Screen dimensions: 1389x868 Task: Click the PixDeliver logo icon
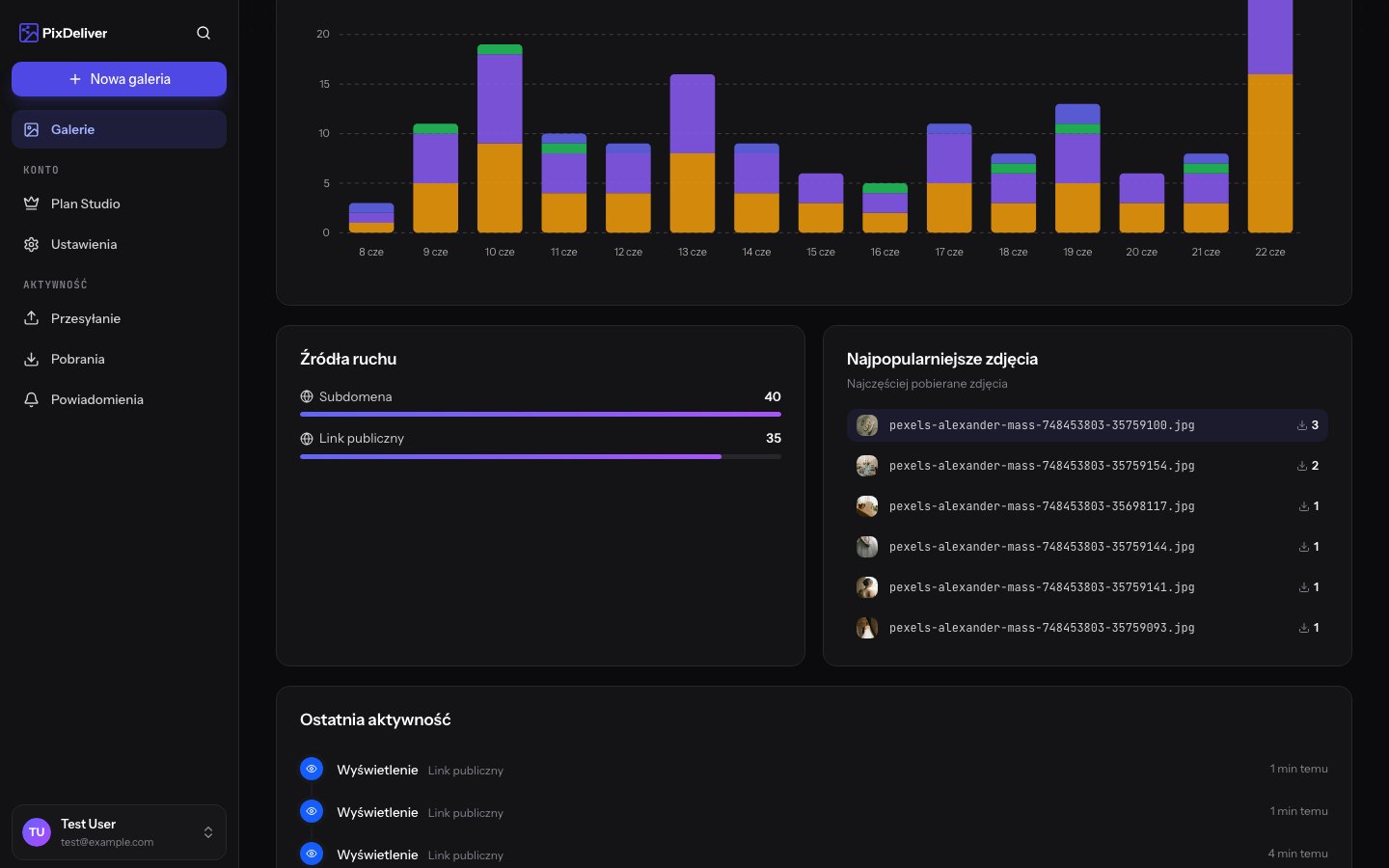29,33
